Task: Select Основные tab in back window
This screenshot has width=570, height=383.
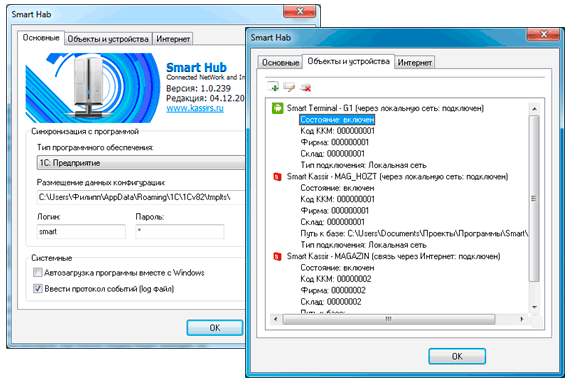Action: (x=41, y=37)
